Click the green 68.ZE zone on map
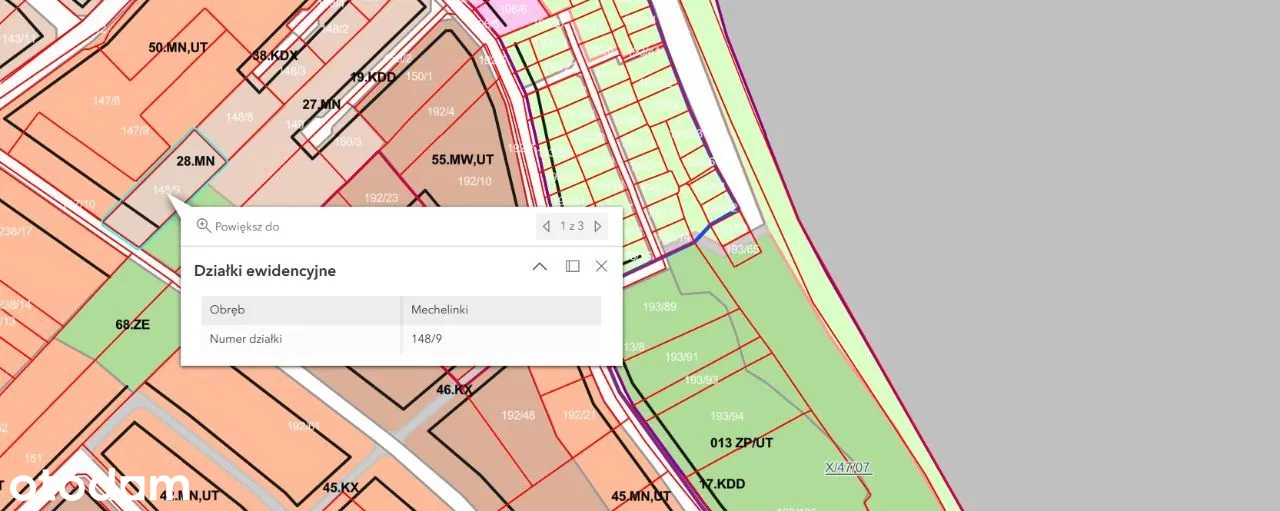 click(x=132, y=324)
